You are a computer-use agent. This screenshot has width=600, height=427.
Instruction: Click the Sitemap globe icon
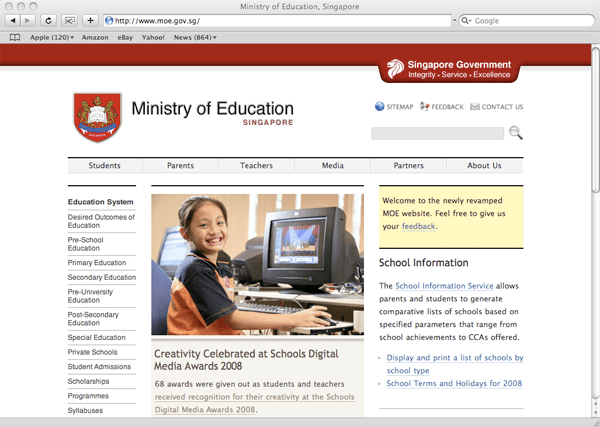(380, 106)
